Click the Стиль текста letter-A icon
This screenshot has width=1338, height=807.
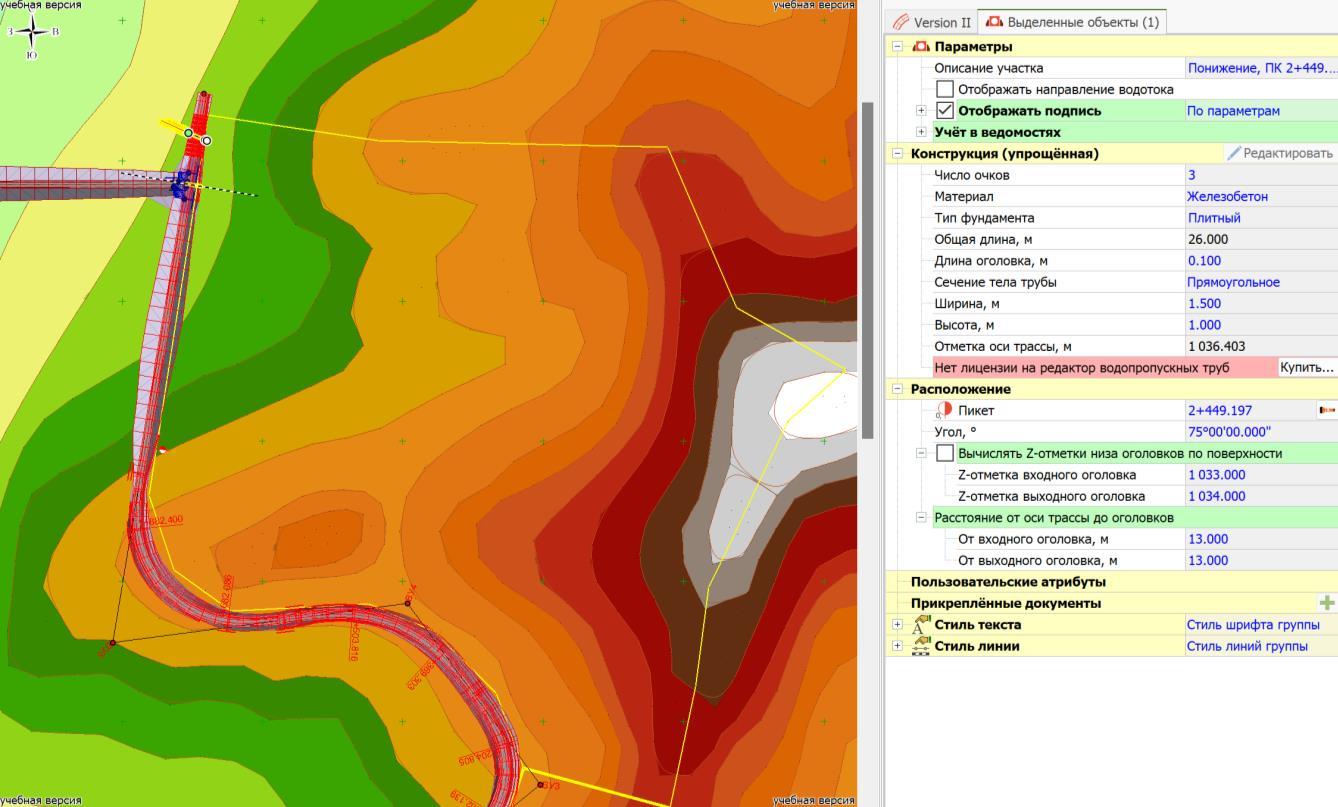pyautogui.click(x=922, y=625)
